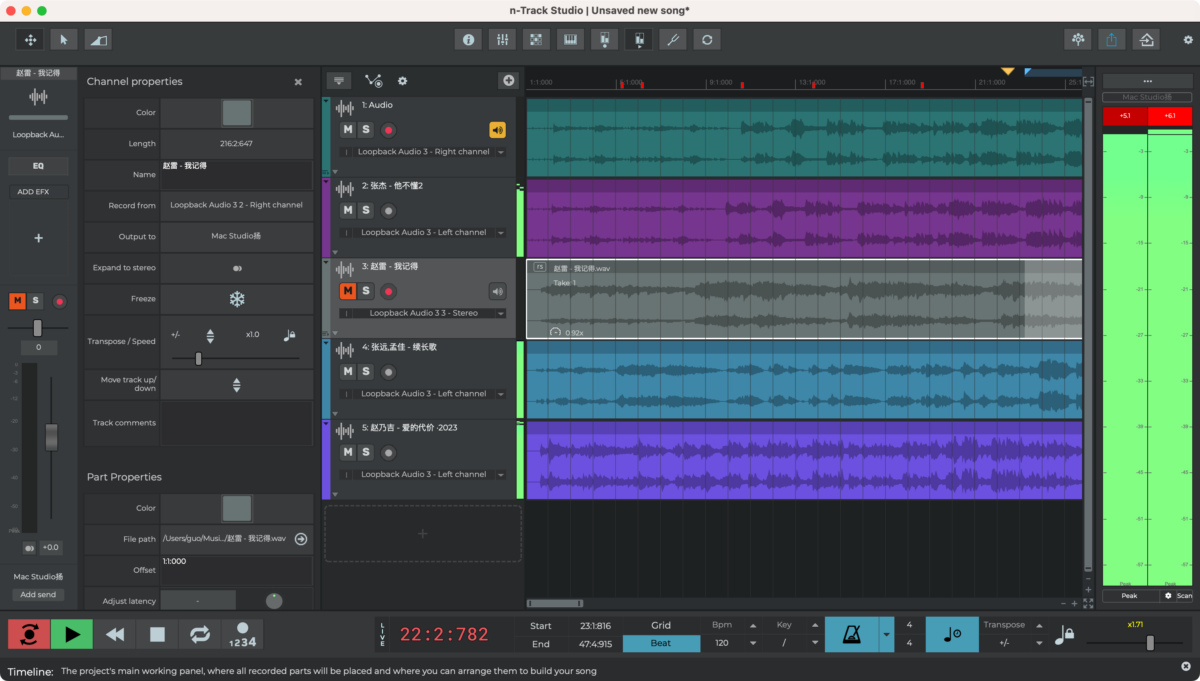
Task: Open the piano keyboard icon
Action: (x=570, y=39)
